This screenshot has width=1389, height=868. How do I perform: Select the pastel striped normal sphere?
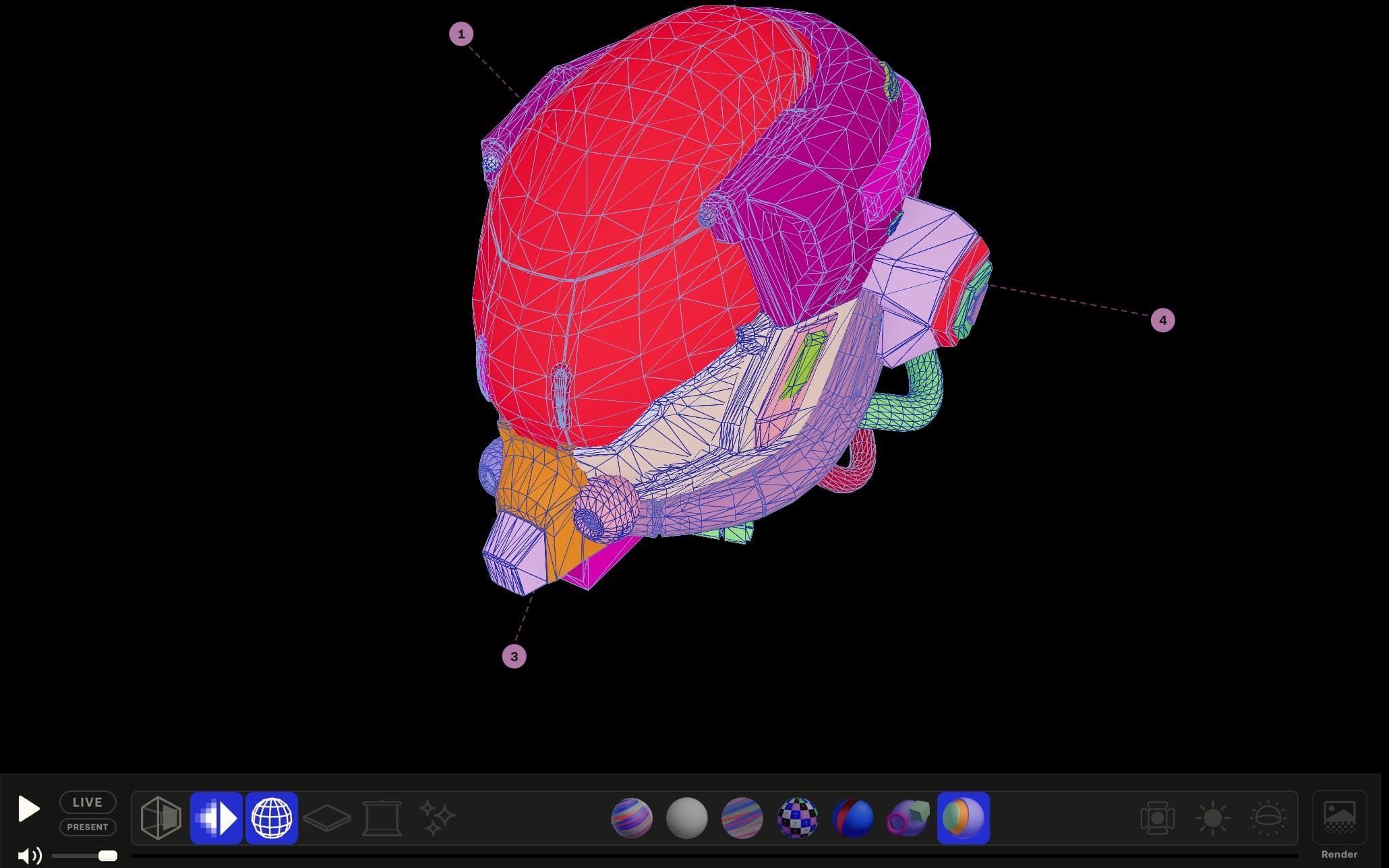(742, 818)
